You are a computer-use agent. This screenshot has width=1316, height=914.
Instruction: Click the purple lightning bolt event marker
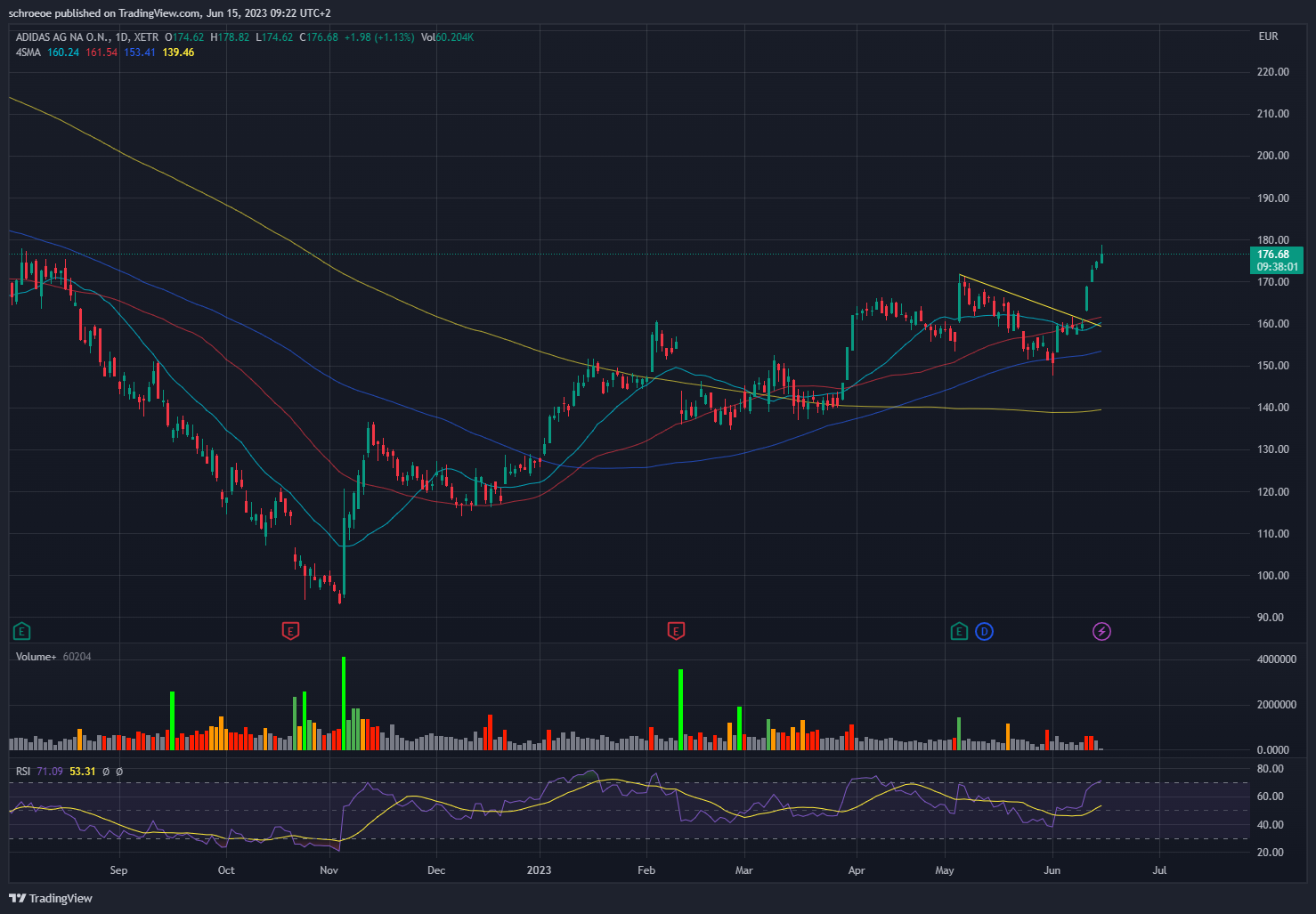pyautogui.click(x=1102, y=632)
